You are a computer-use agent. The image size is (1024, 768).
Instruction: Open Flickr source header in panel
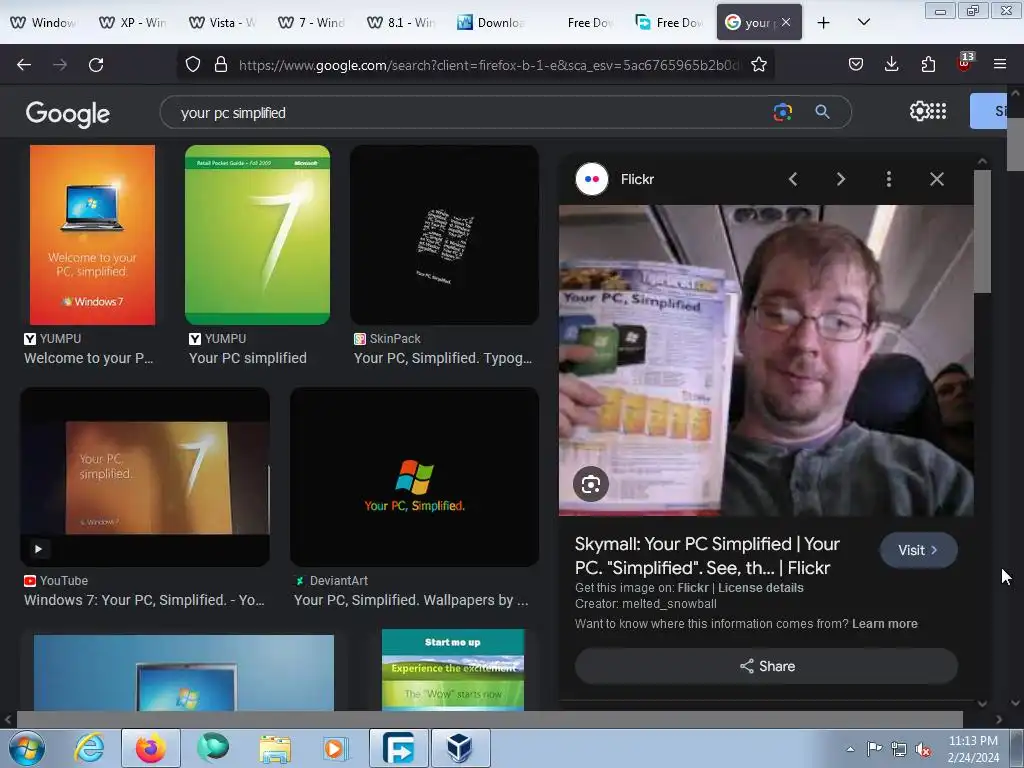pyautogui.click(x=615, y=179)
